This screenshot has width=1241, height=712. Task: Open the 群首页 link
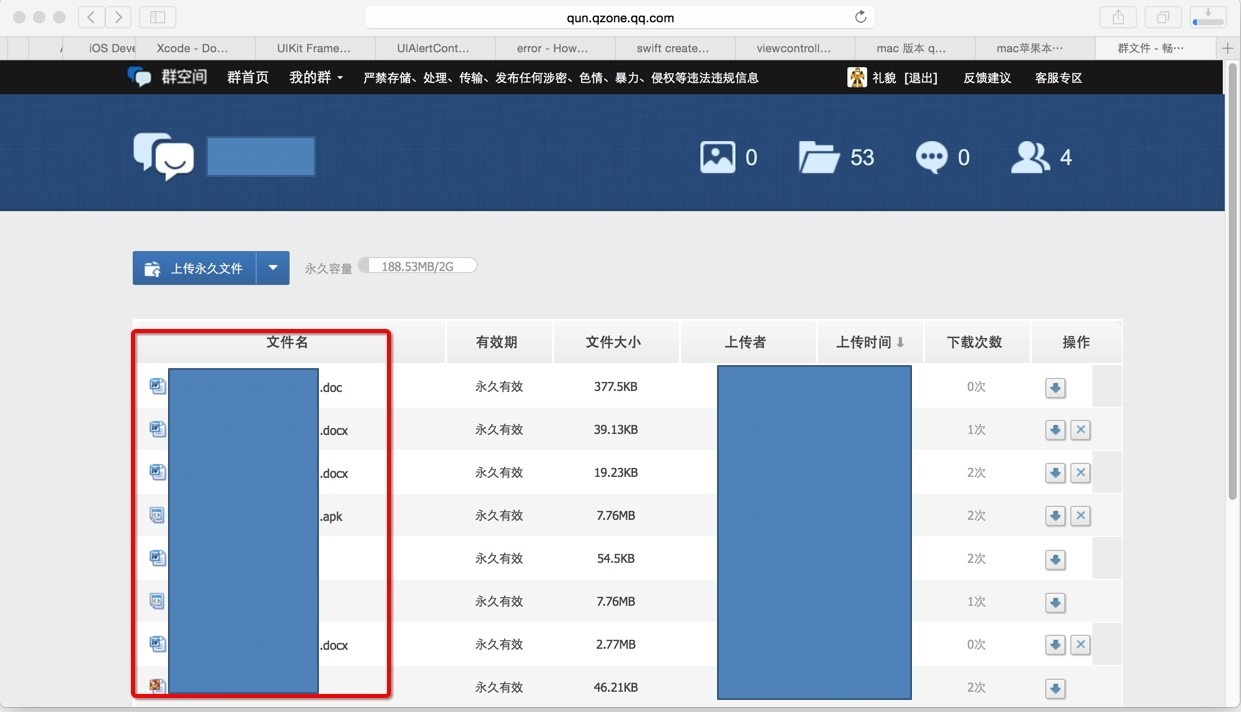pos(248,77)
